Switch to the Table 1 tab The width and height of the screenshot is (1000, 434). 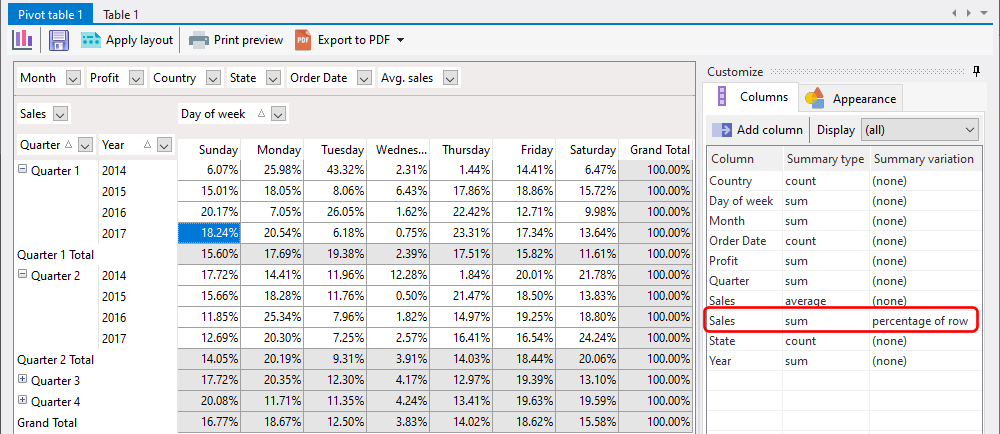pos(121,14)
